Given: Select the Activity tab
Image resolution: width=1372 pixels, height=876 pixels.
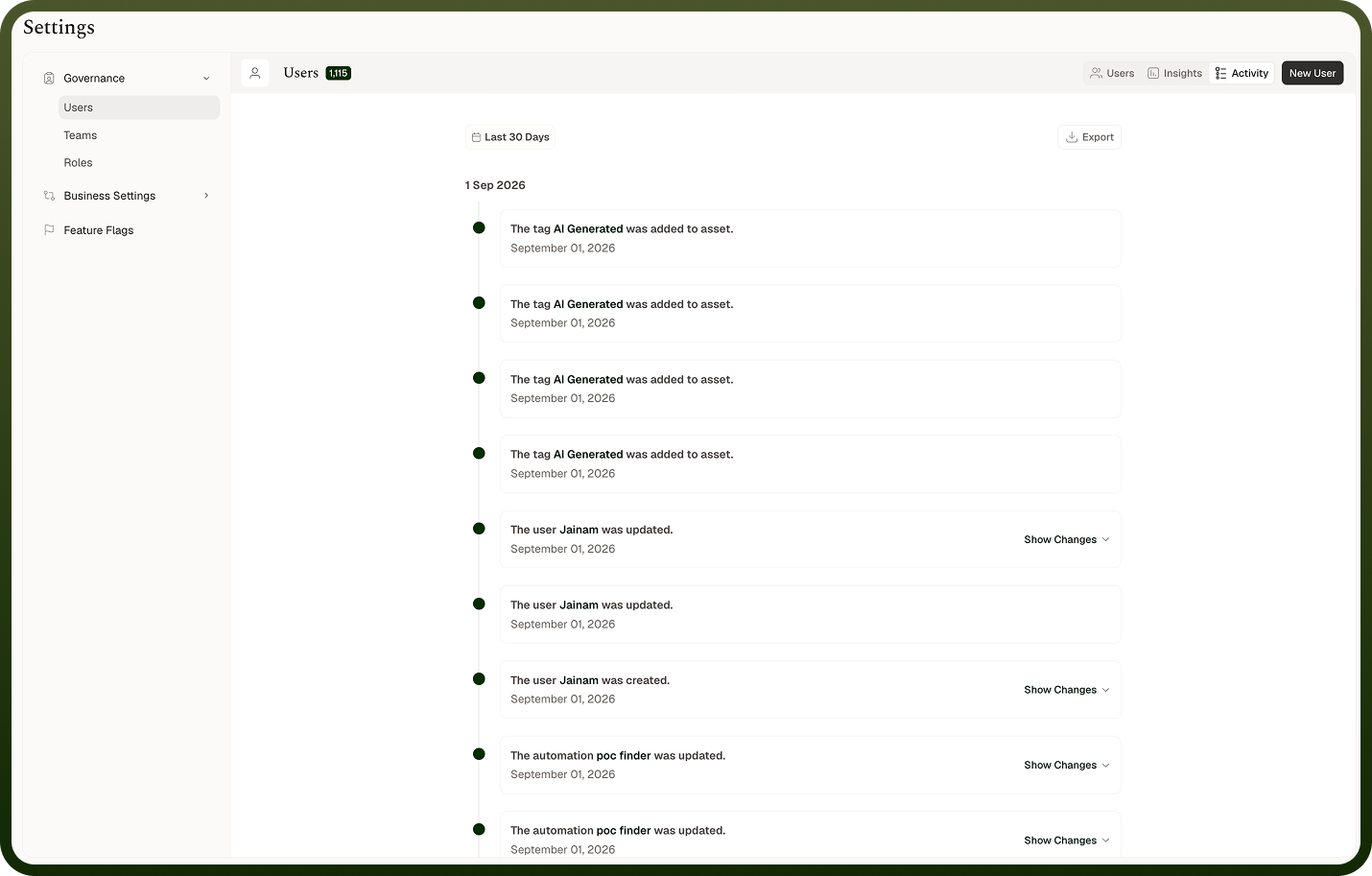Looking at the screenshot, I should [1242, 73].
